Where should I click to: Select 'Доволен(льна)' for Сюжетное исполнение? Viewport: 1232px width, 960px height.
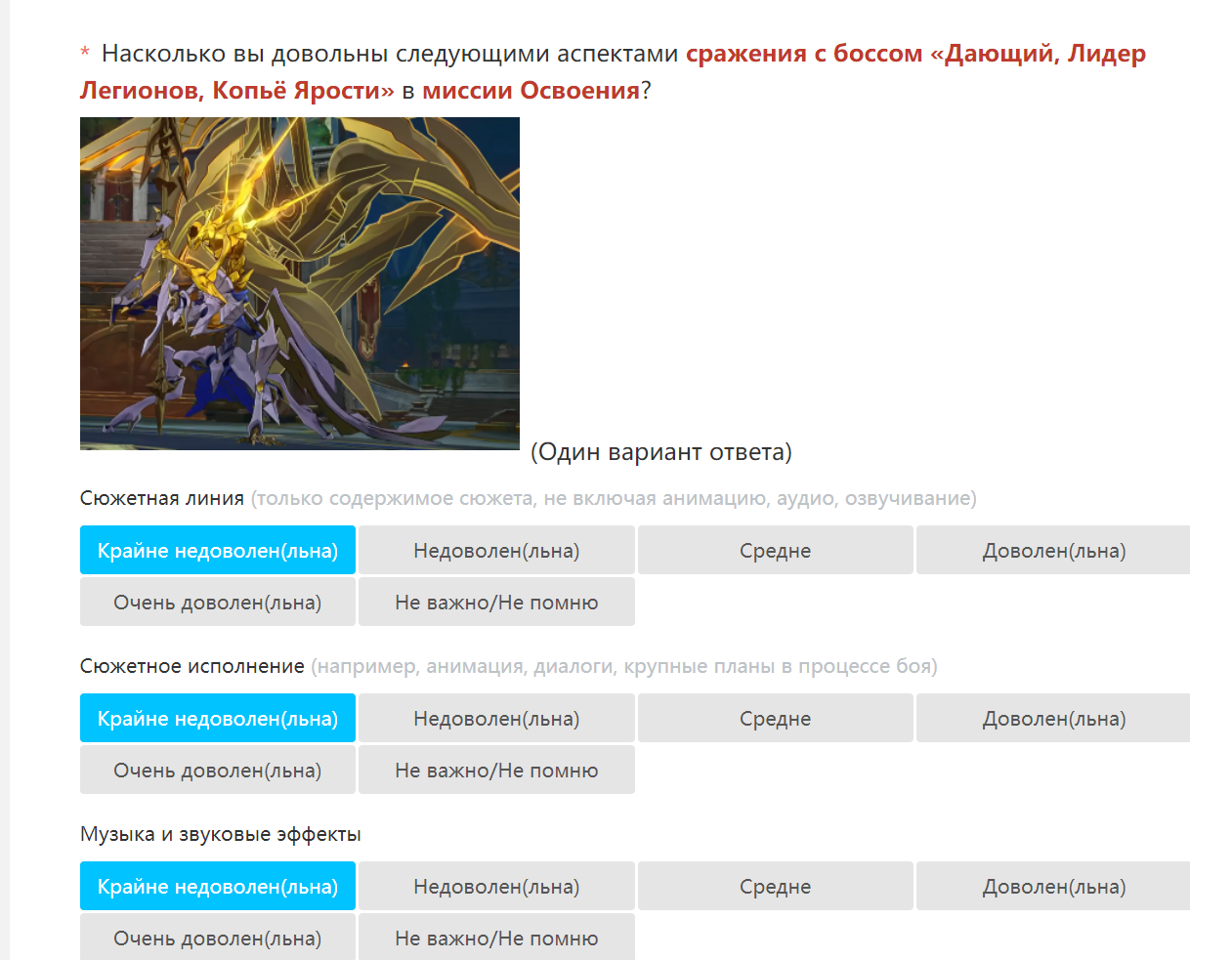click(1053, 718)
